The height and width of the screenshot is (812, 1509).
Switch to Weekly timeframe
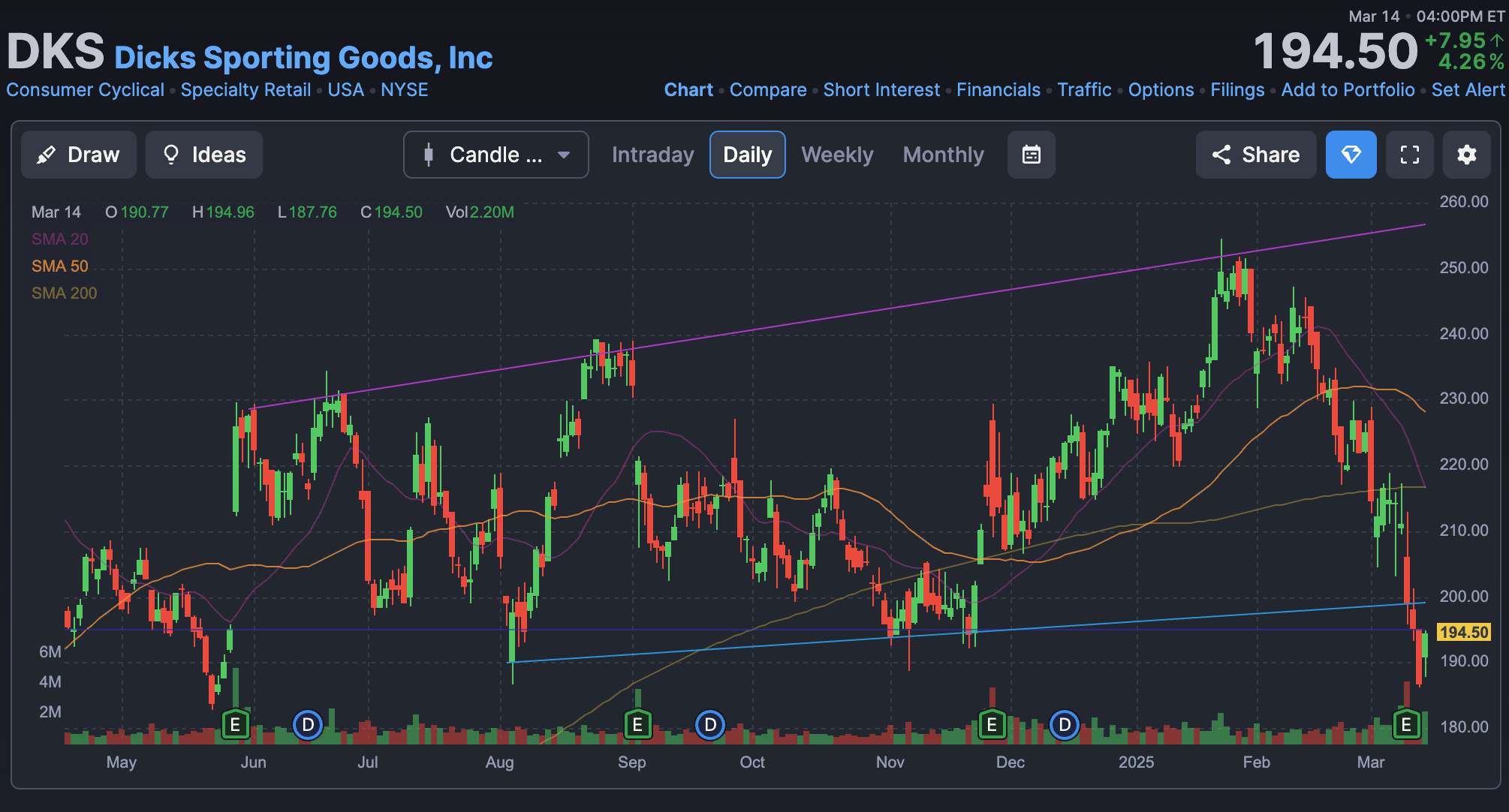(837, 155)
